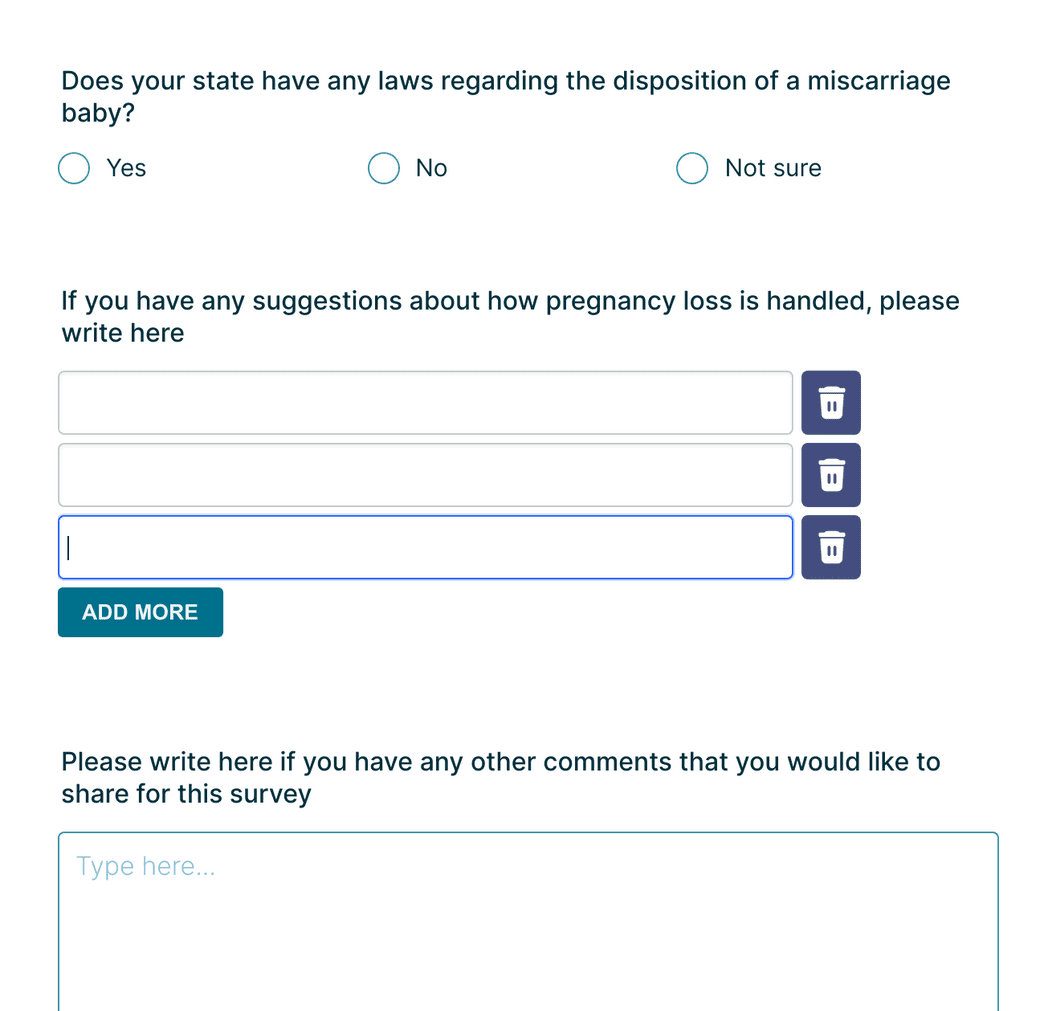
Task: Click the trash icon beside the second suggestion
Action: pyautogui.click(x=830, y=475)
